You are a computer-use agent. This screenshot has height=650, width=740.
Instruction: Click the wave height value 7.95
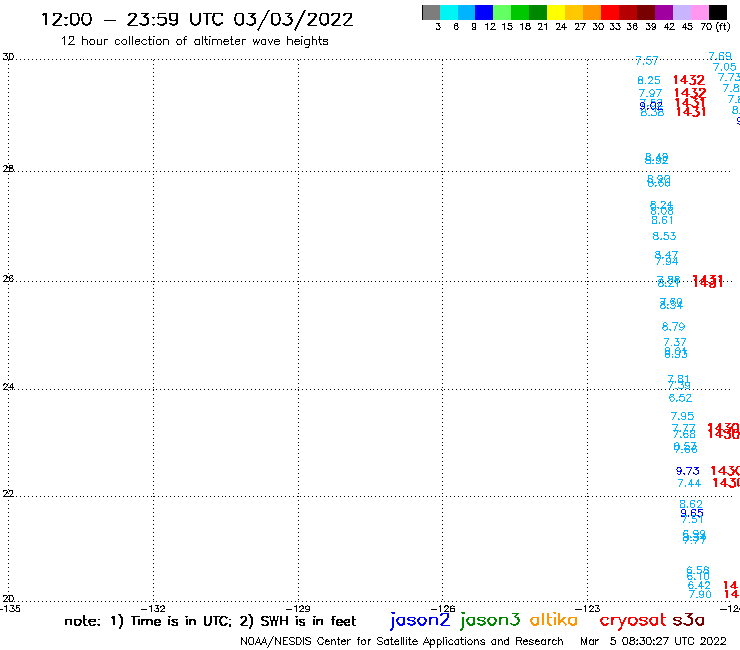coord(682,416)
